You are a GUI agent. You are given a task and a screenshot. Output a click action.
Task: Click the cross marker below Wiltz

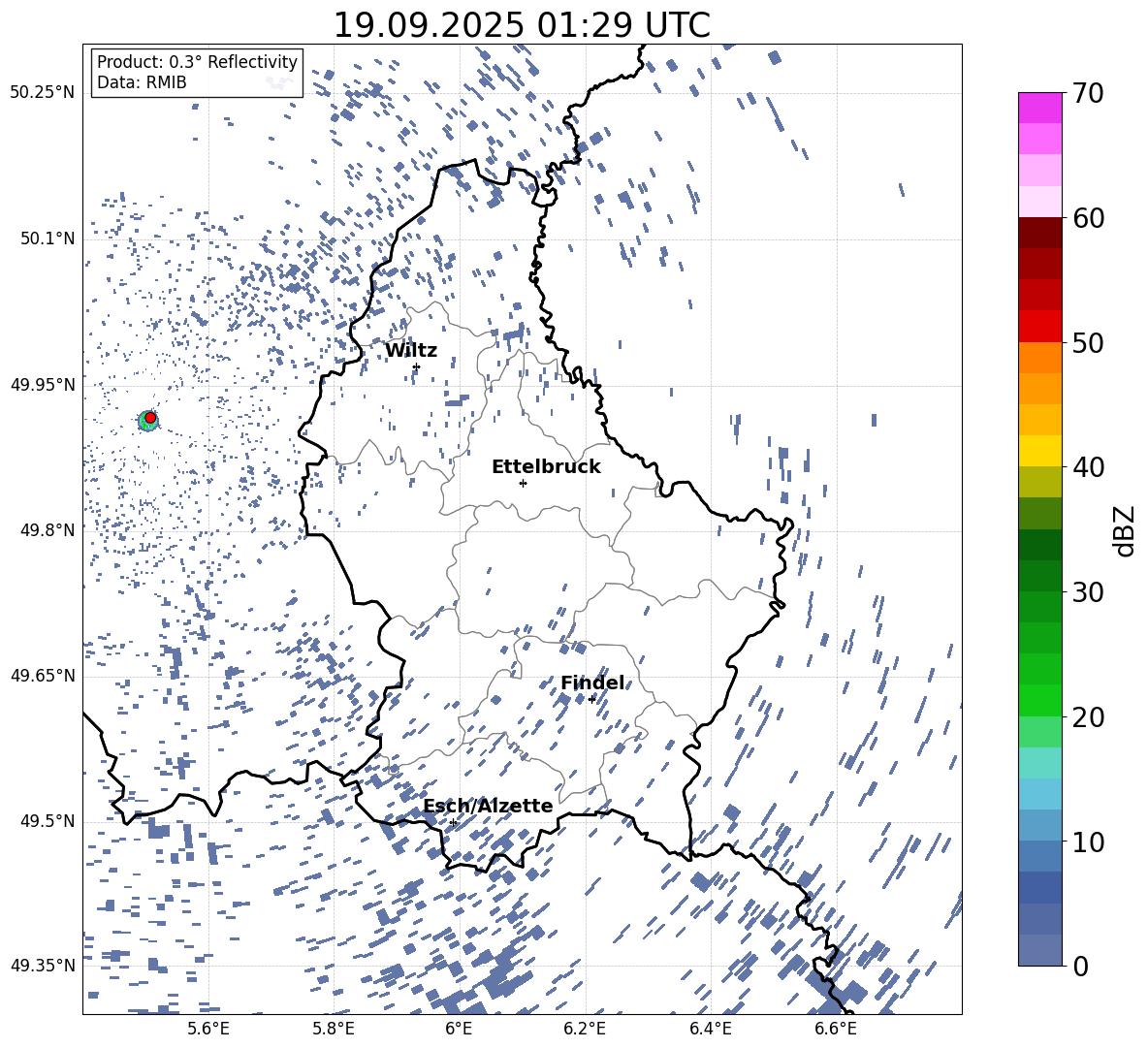click(x=417, y=366)
